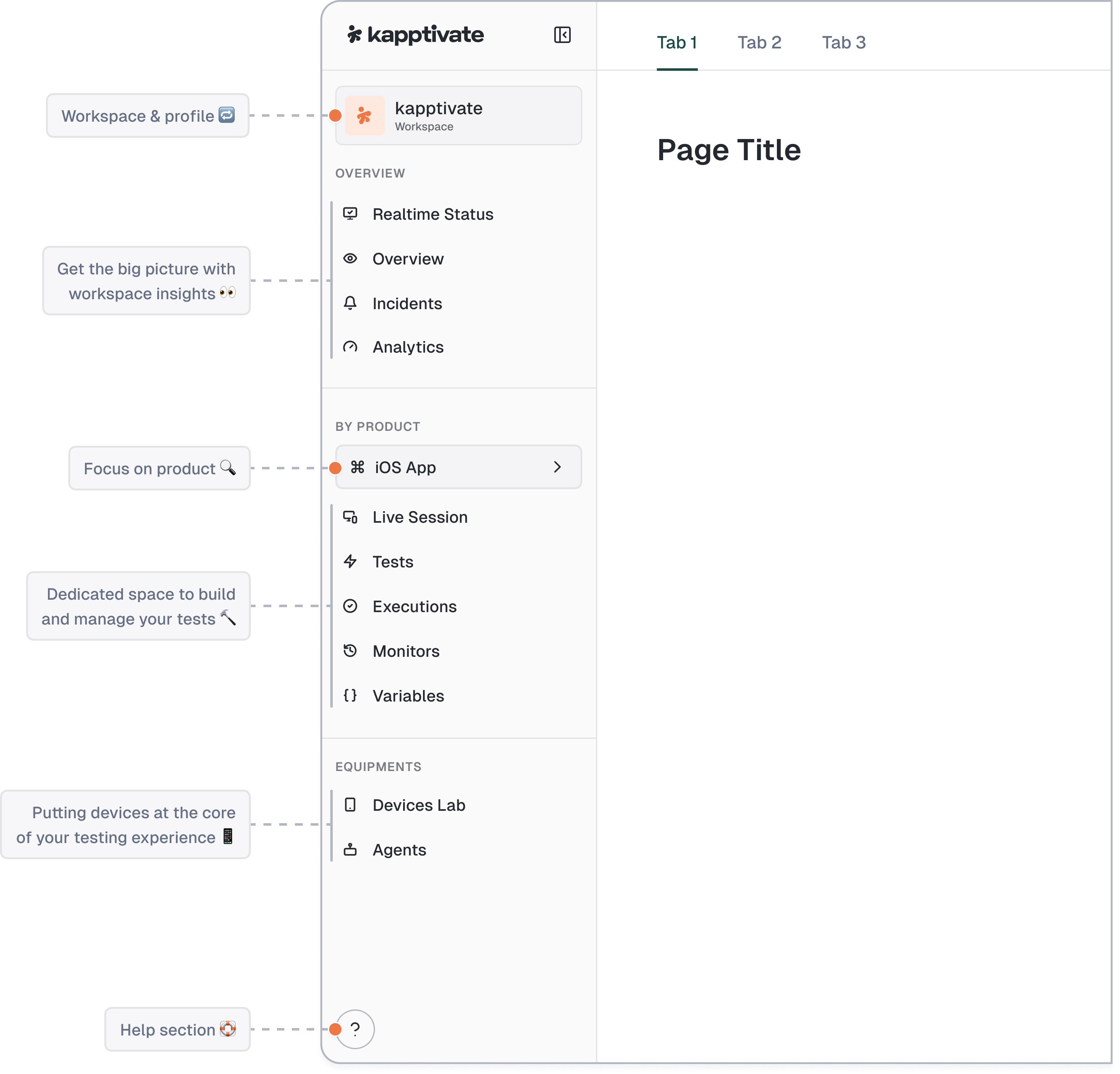
Task: Click the orange workspace avatar icon
Action: point(365,116)
